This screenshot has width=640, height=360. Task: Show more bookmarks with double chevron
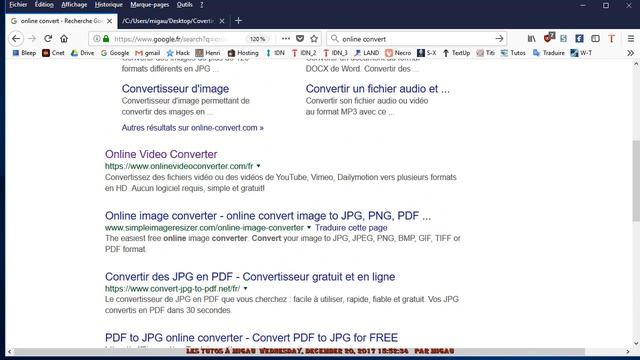(x=631, y=53)
